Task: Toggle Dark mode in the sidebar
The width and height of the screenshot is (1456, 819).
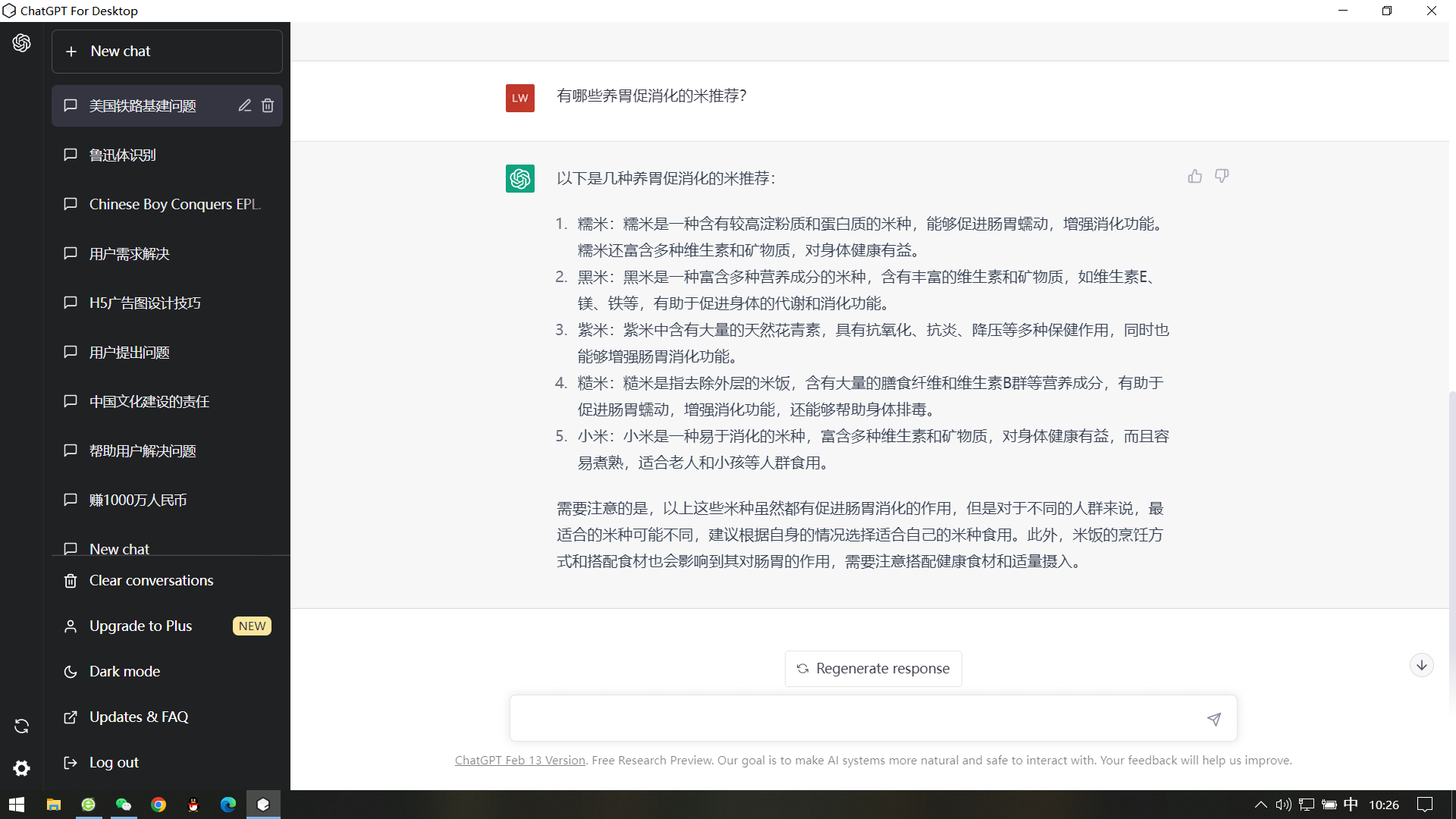Action: click(124, 671)
